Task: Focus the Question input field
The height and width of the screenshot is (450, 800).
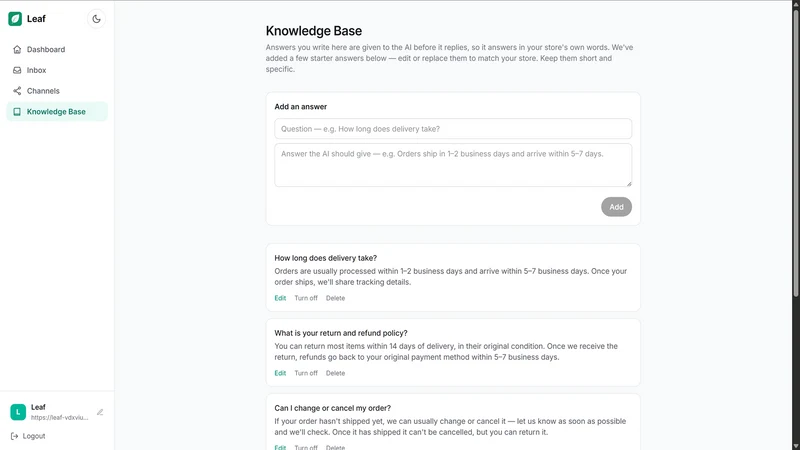Action: (453, 129)
